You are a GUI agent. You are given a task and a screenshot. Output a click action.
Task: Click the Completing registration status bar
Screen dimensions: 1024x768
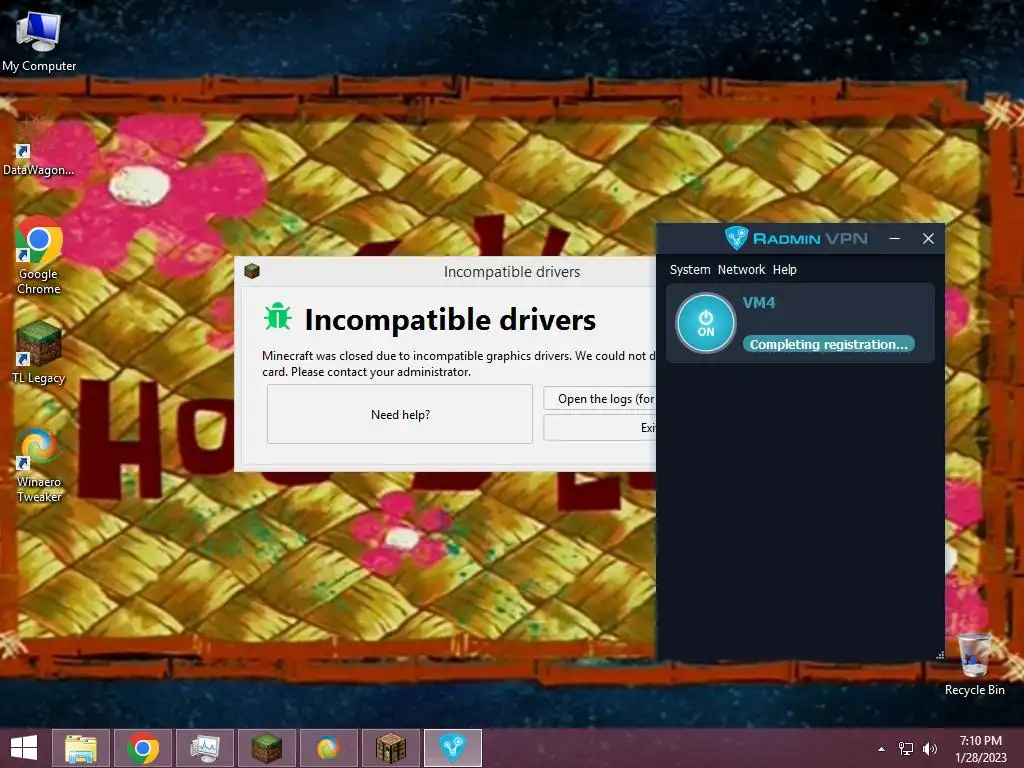[x=828, y=344]
